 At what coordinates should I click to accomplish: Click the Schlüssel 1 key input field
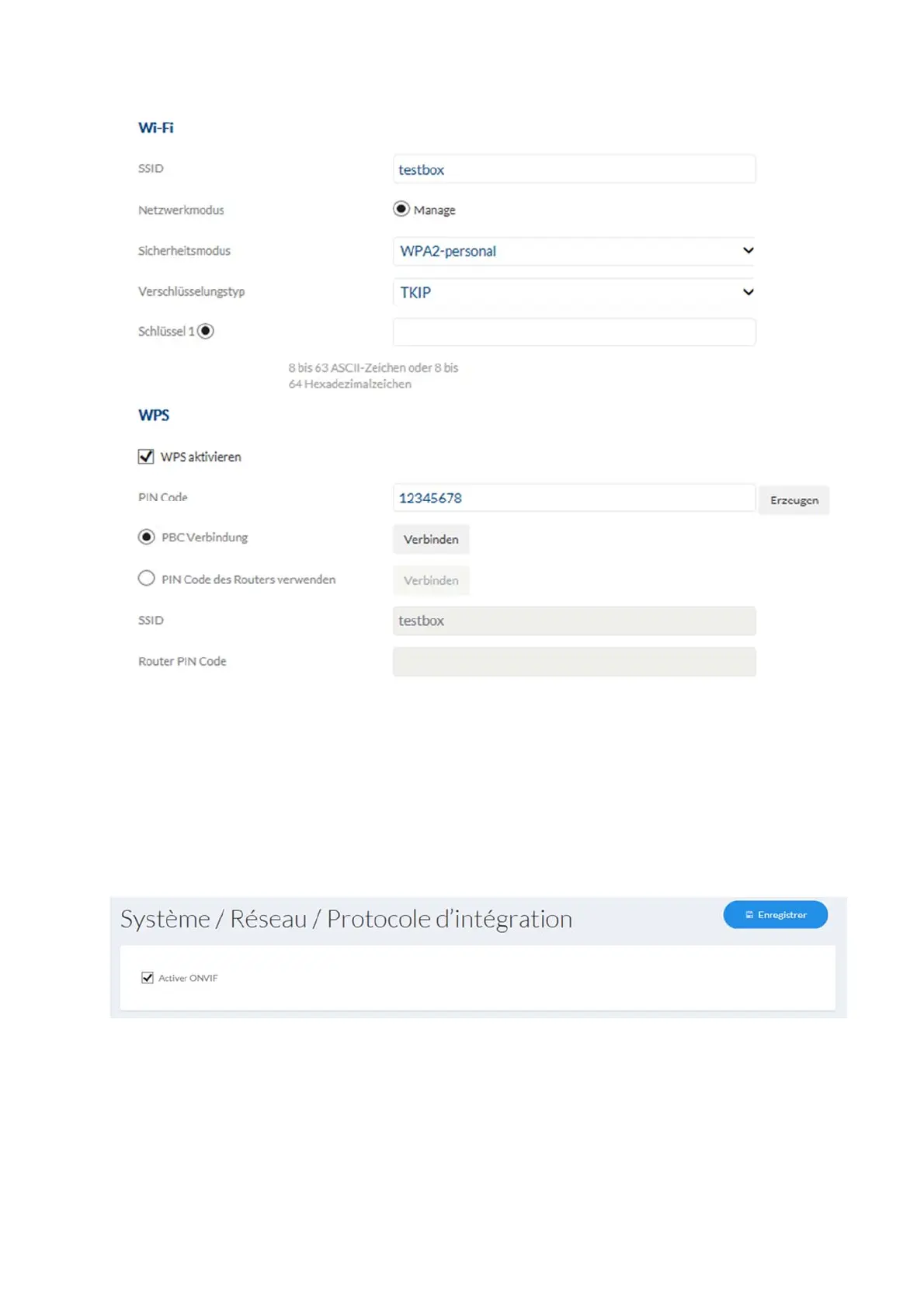[x=573, y=332]
